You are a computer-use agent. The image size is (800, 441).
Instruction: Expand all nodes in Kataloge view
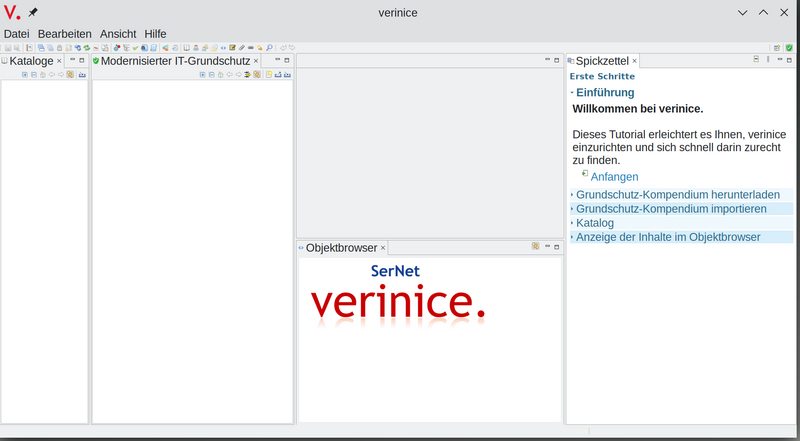point(24,75)
